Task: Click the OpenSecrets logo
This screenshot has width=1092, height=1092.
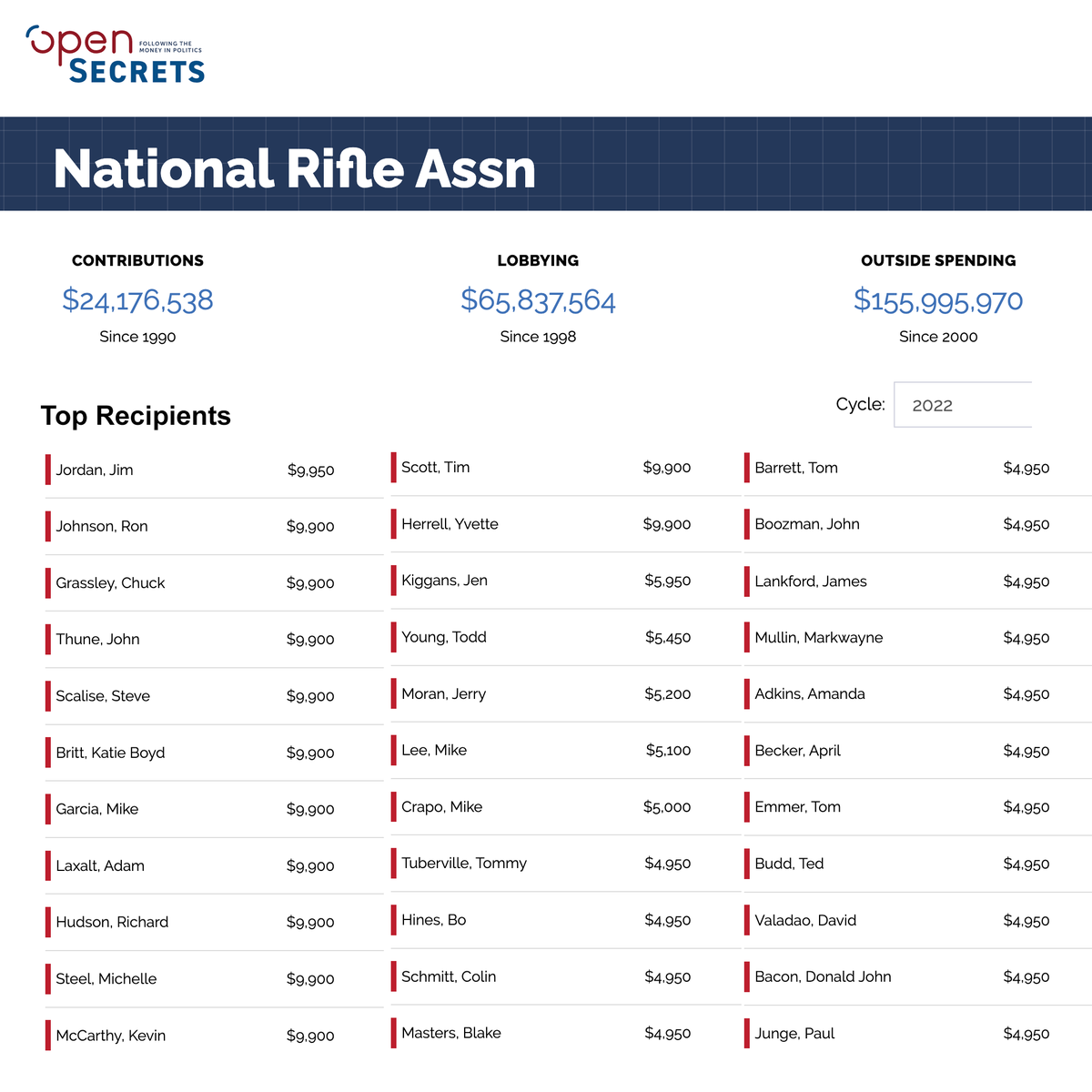Action: coord(116,54)
